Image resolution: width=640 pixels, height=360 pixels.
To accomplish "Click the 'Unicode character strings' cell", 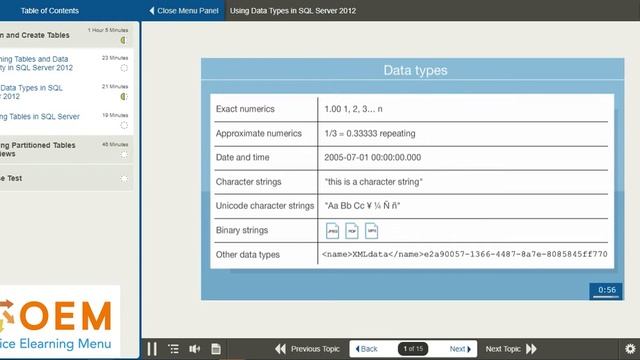I will pos(265,206).
